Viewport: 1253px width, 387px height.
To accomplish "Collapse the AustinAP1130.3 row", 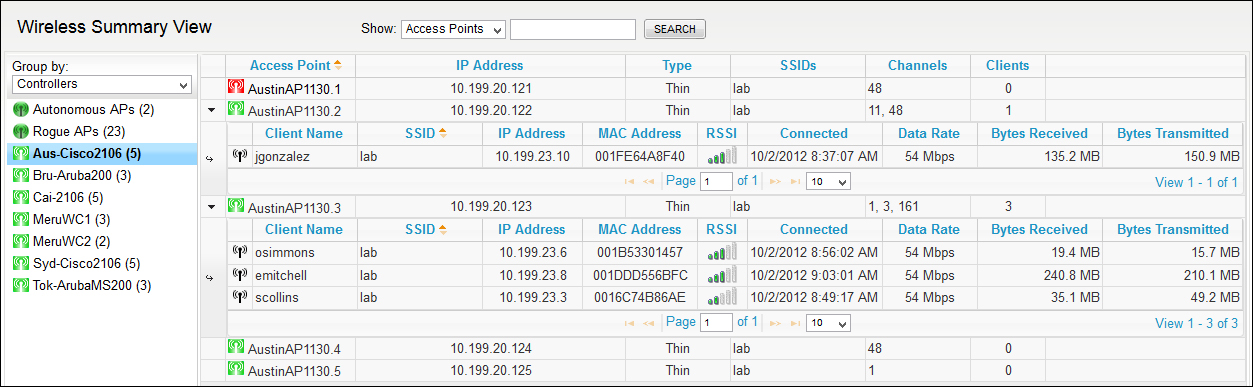I will 211,207.
